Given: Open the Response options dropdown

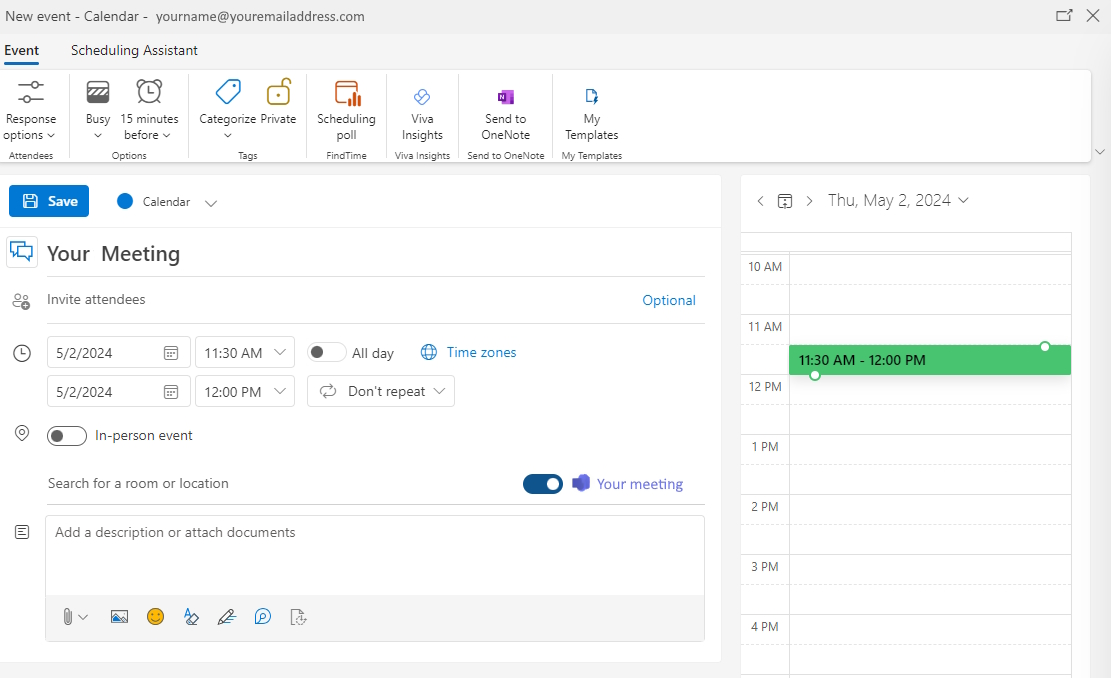Looking at the screenshot, I should point(30,110).
